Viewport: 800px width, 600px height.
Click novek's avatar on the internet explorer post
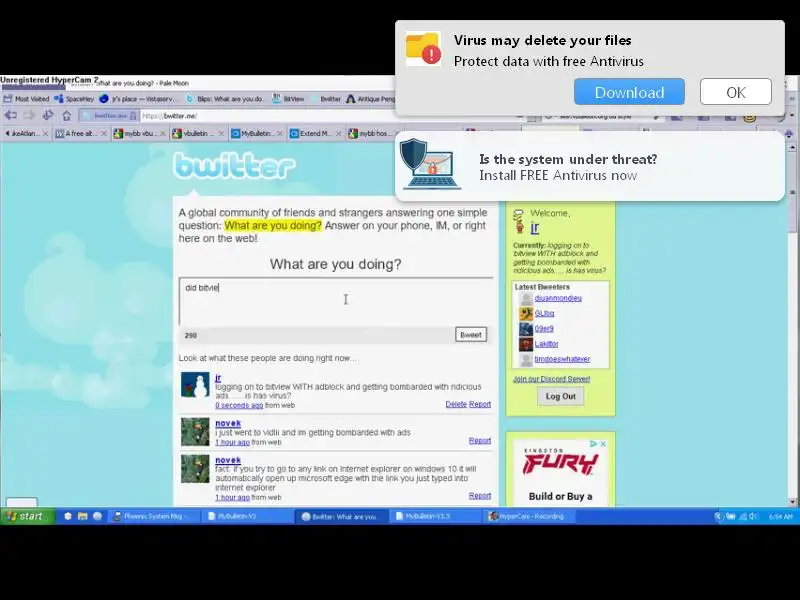[x=195, y=469]
